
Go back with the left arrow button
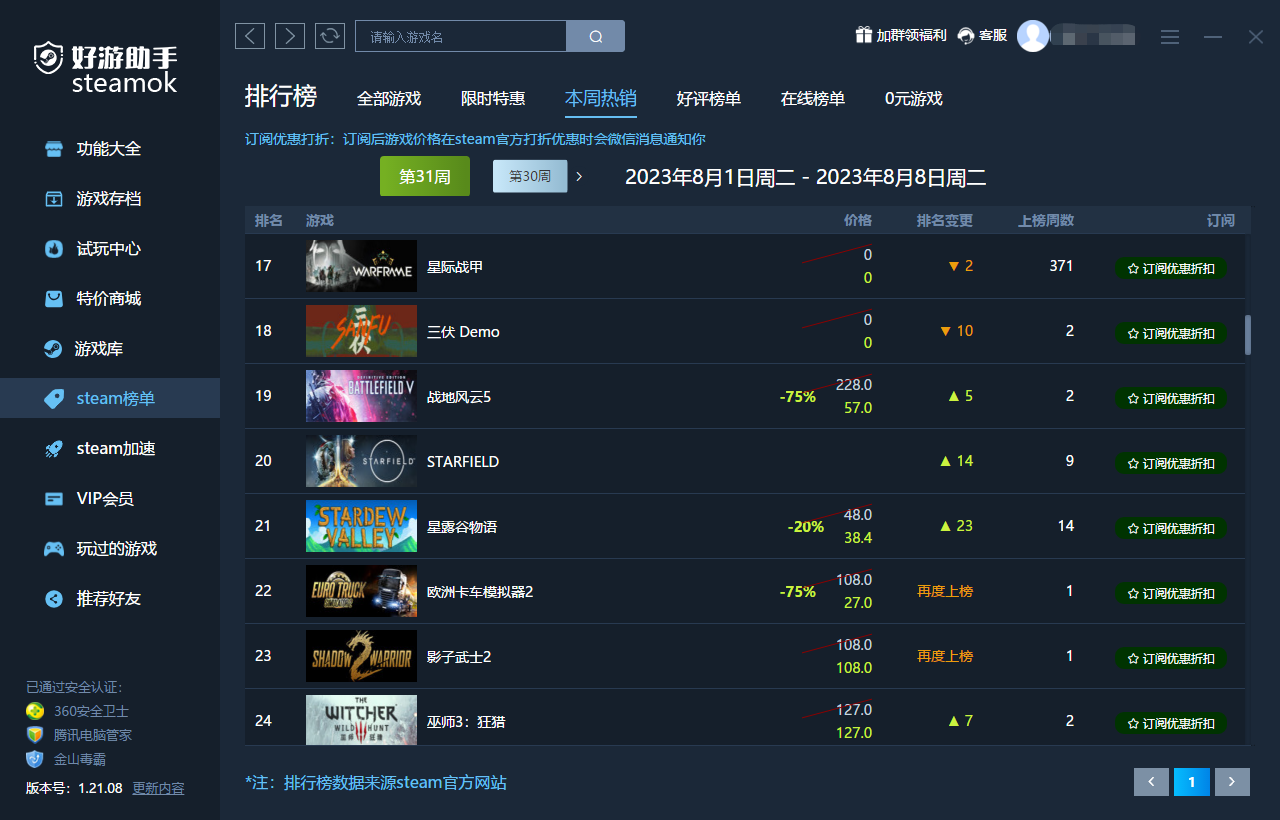pyautogui.click(x=250, y=36)
